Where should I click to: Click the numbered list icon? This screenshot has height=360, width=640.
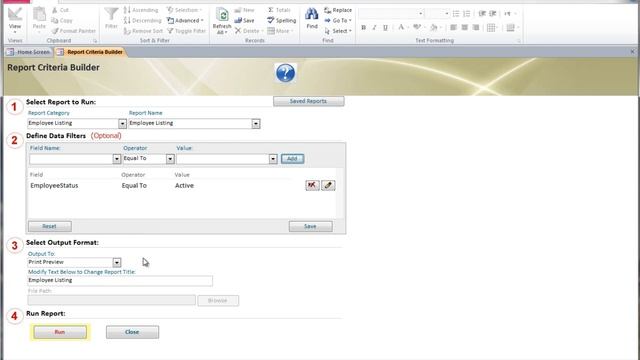(467, 14)
